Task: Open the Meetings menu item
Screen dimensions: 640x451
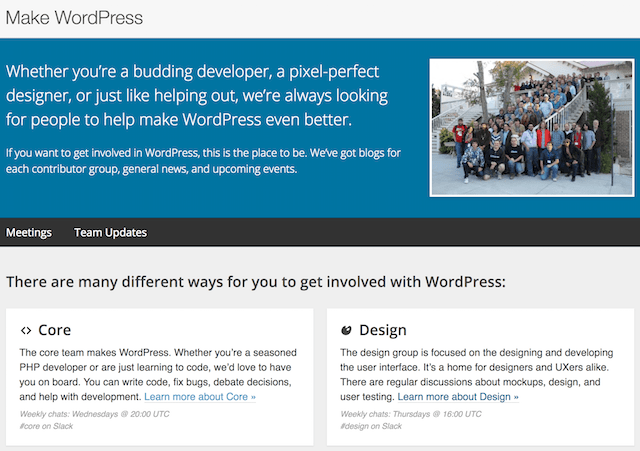Action: tap(29, 232)
